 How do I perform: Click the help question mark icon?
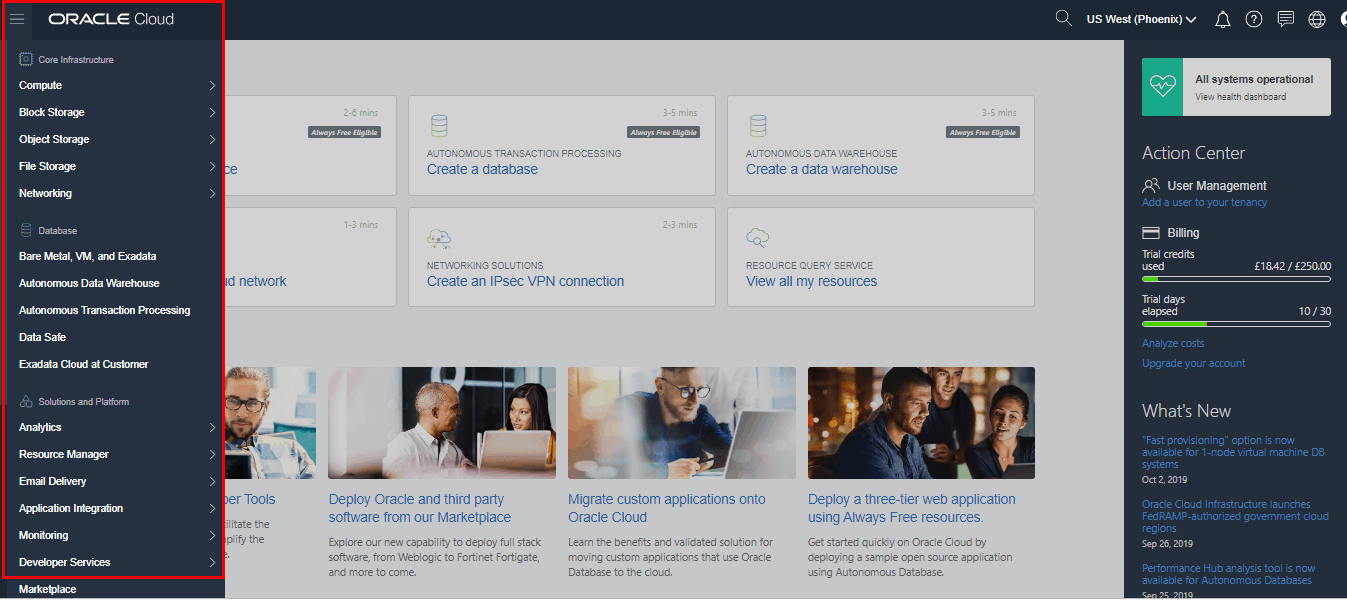tap(1254, 20)
